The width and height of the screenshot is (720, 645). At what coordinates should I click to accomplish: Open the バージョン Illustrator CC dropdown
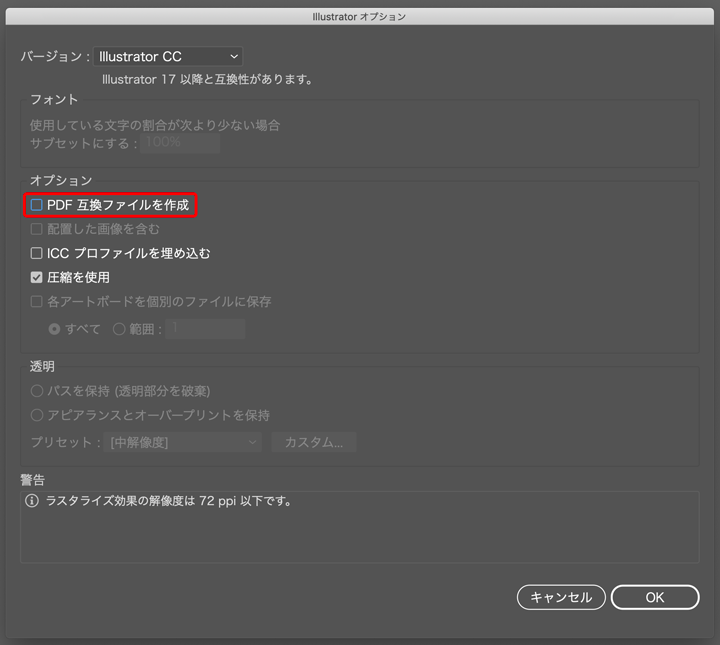point(168,56)
